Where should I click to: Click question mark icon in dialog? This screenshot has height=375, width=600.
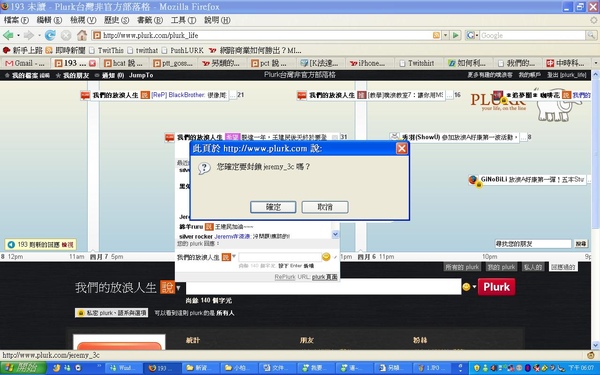pos(204,168)
